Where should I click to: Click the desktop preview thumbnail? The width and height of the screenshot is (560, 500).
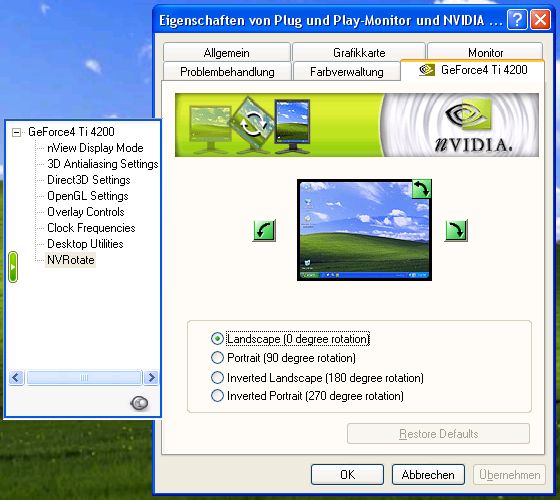pyautogui.click(x=364, y=230)
